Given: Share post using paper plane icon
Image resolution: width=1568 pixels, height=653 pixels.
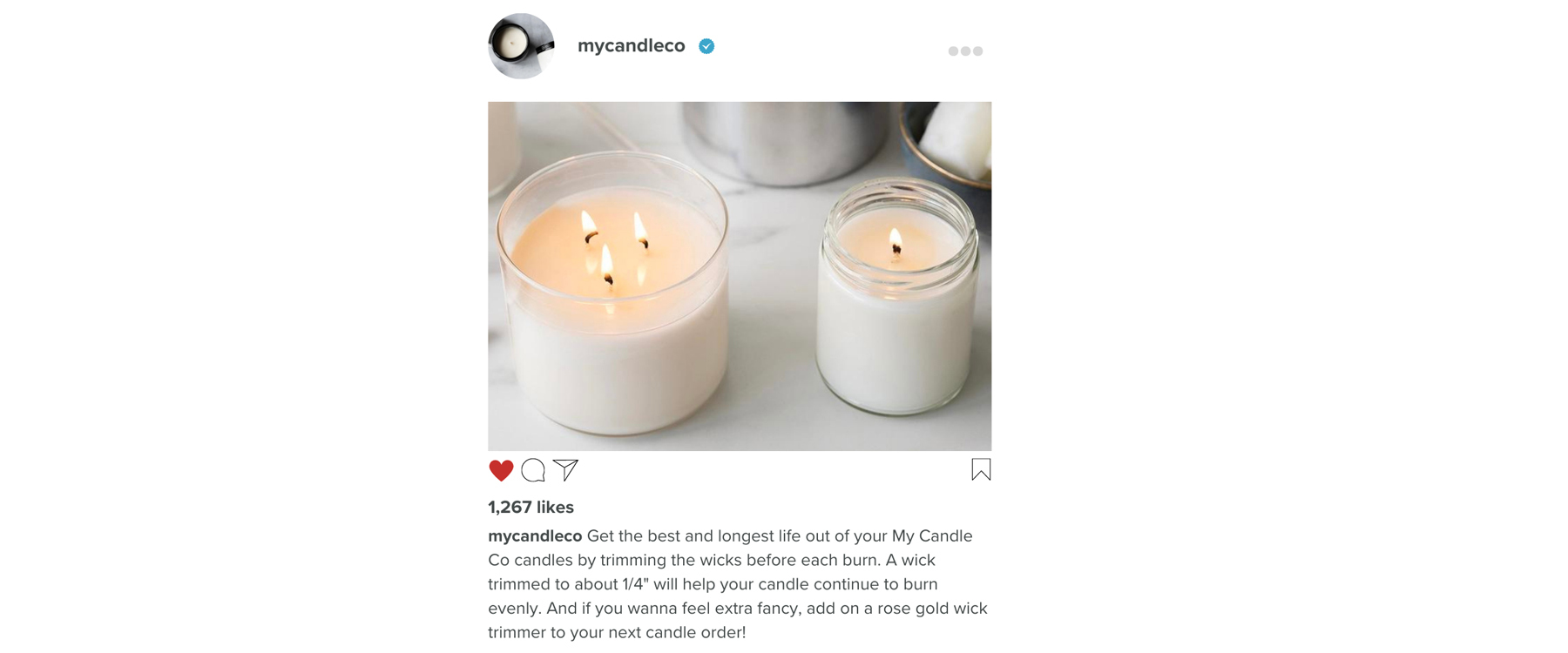Looking at the screenshot, I should click(565, 470).
